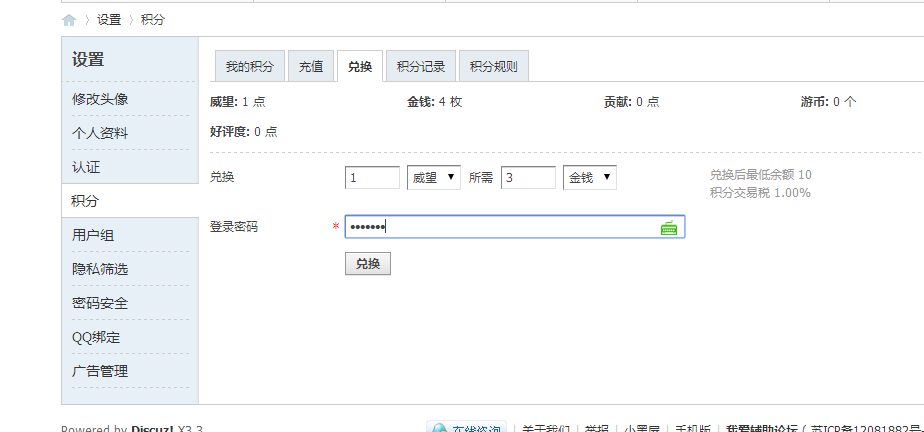924x432 pixels.
Task: Click the exchange amount input field
Action: click(372, 177)
